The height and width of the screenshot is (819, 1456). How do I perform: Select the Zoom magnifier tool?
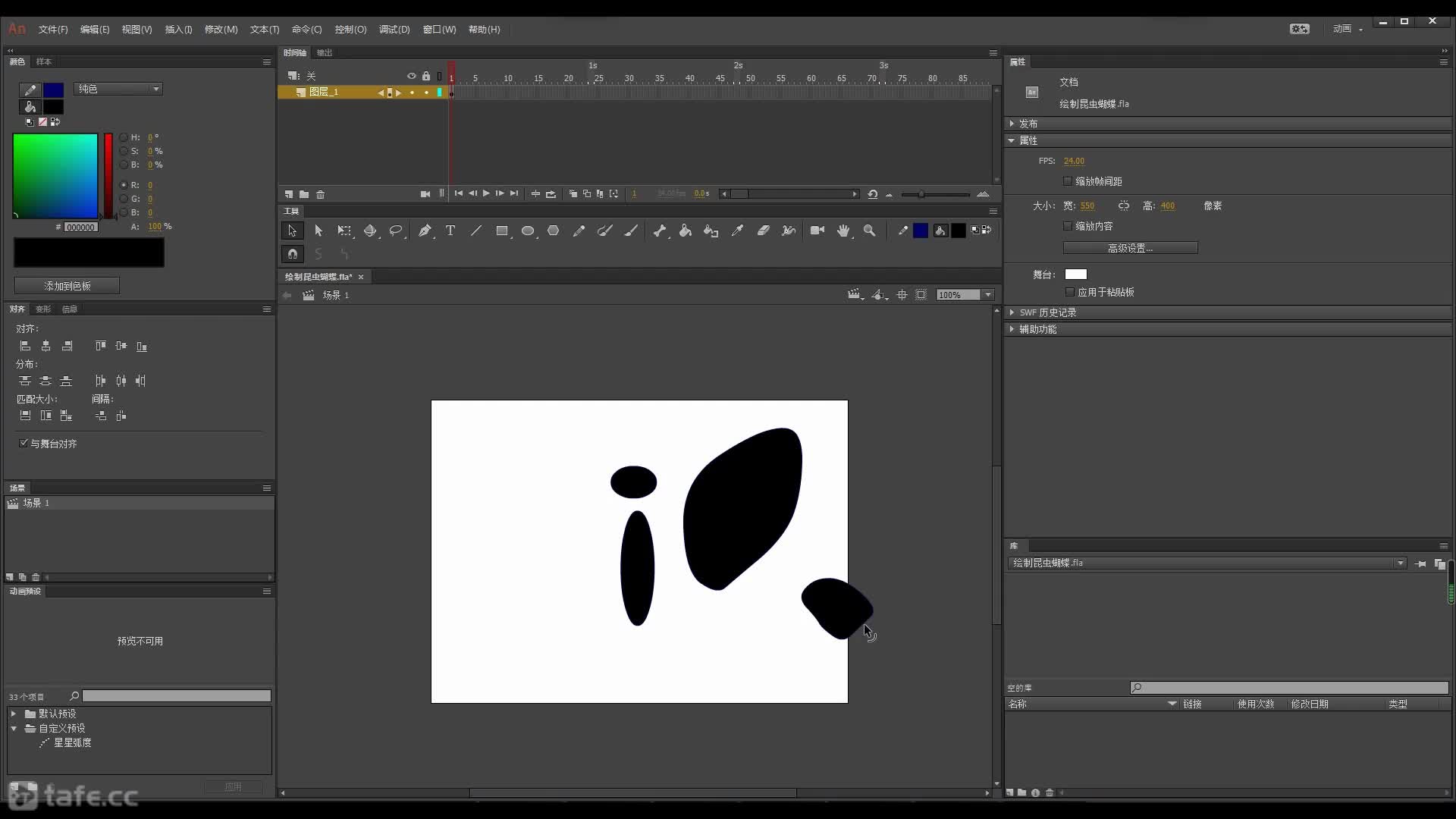coord(870,231)
